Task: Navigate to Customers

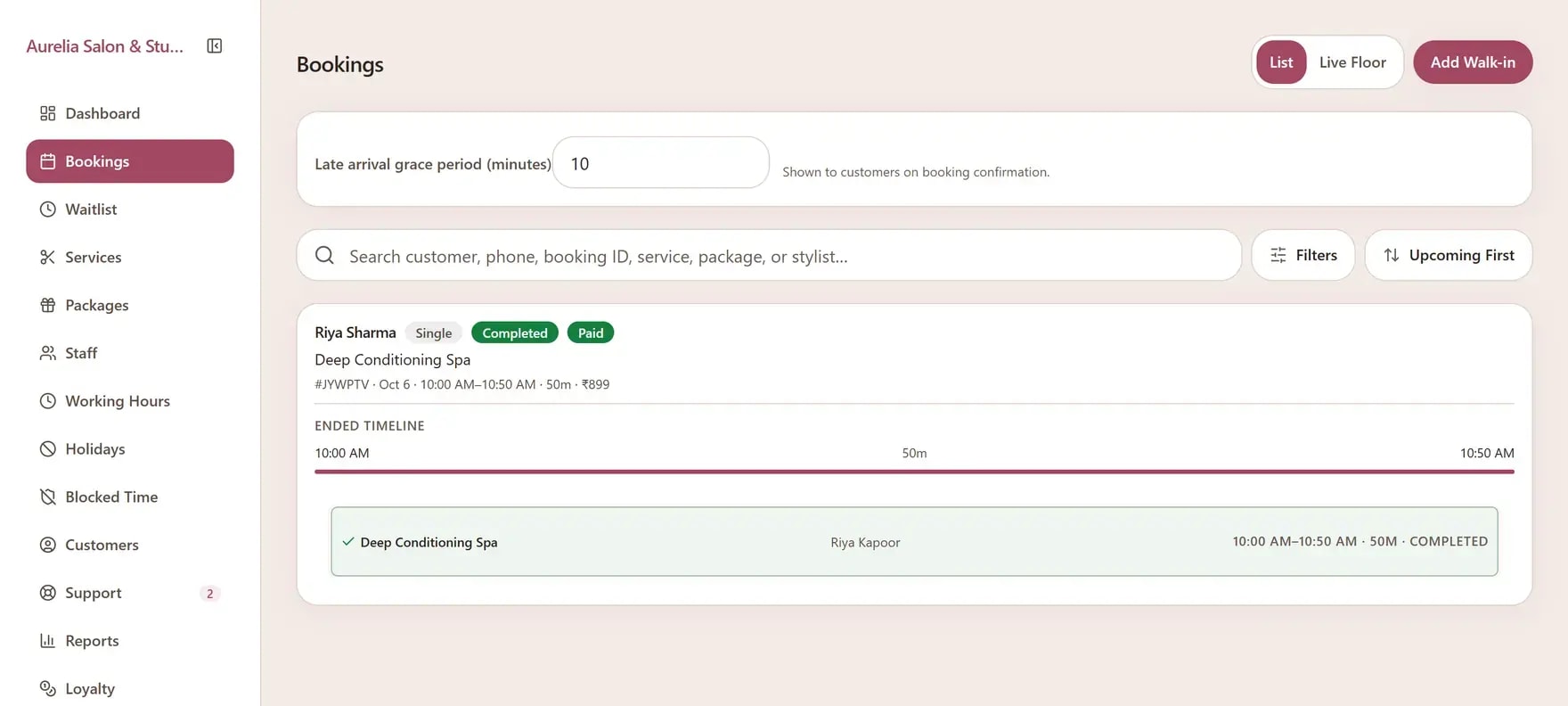Action: coord(130,545)
